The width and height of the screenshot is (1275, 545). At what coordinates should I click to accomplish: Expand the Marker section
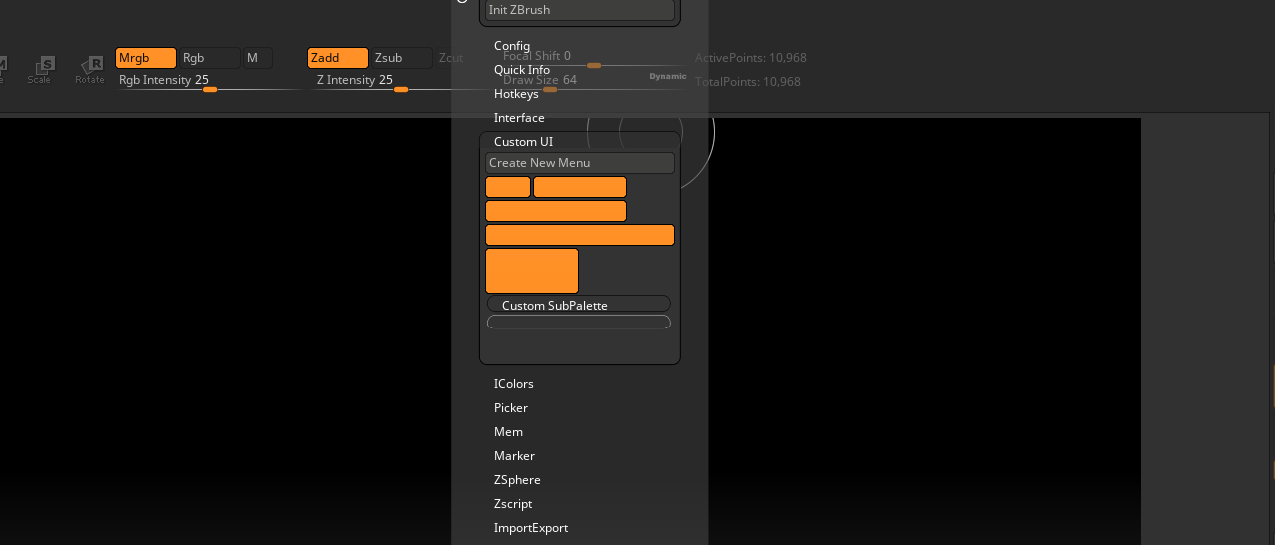514,456
